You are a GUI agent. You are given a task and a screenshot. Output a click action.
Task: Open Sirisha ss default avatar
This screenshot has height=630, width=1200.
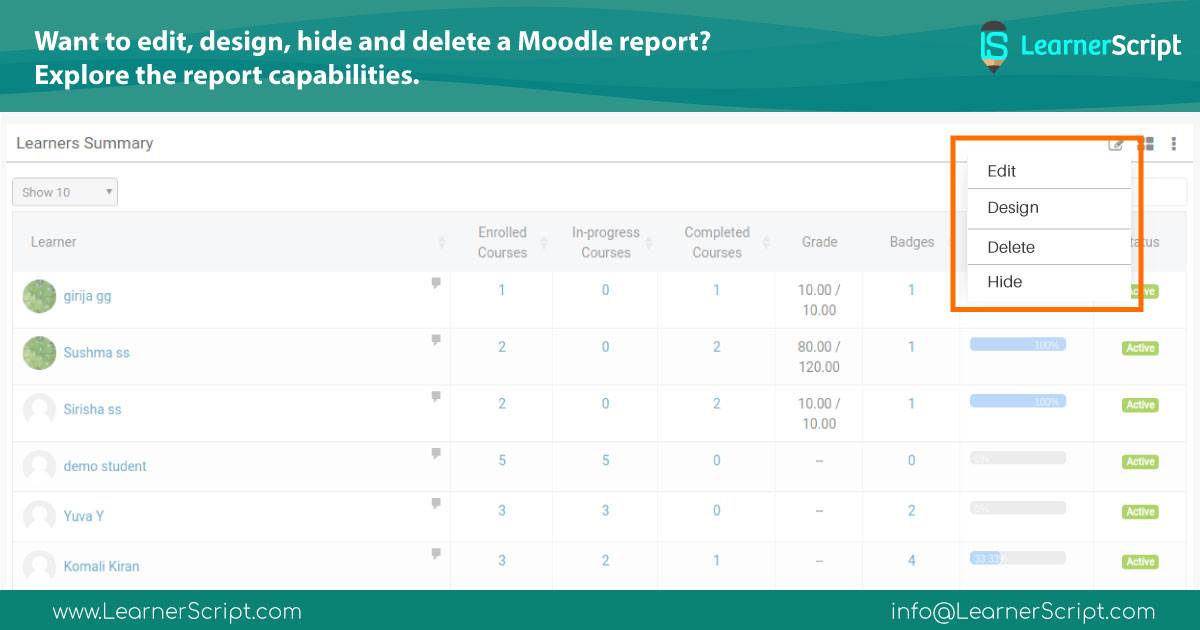[x=39, y=410]
